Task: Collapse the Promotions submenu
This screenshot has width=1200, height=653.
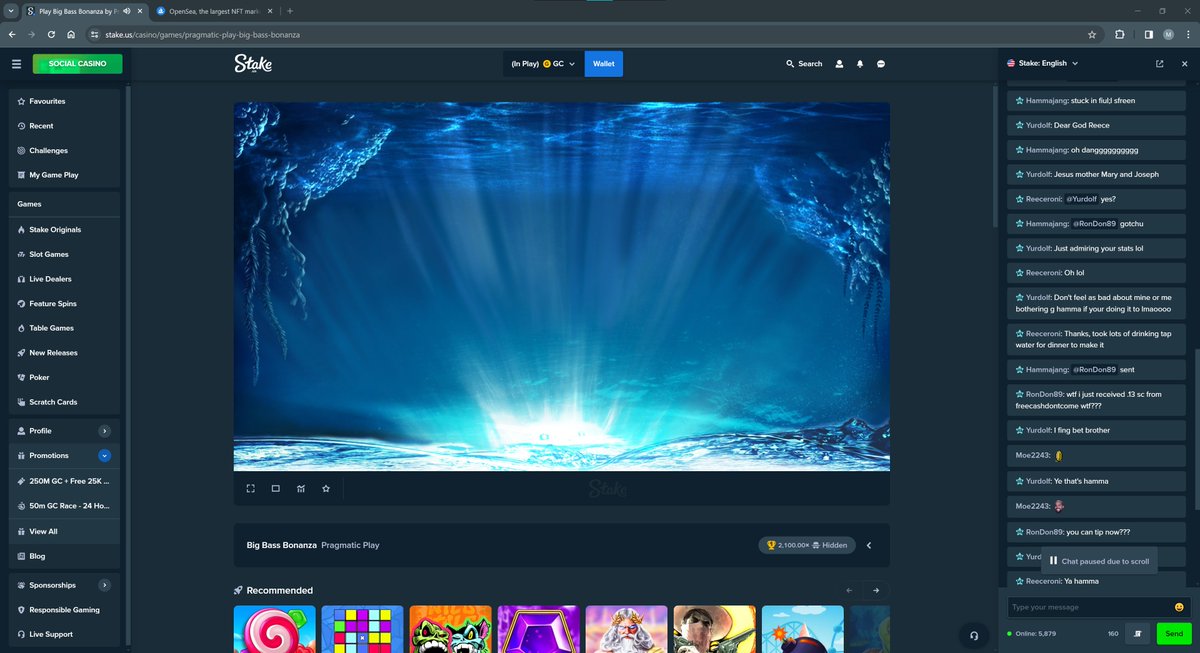Action: (105, 455)
